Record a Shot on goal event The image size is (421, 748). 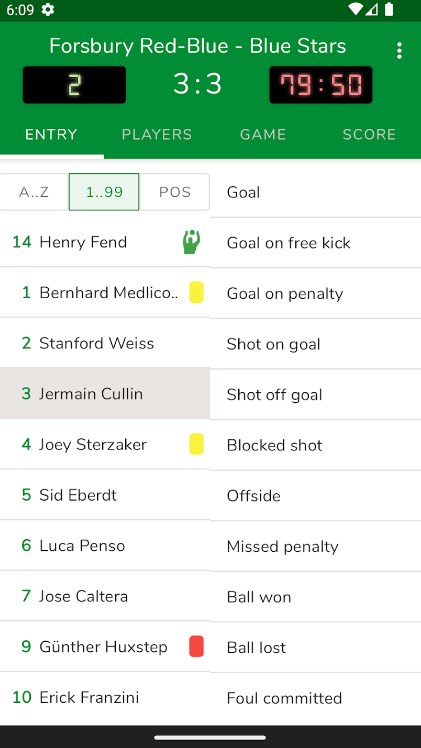coord(316,344)
